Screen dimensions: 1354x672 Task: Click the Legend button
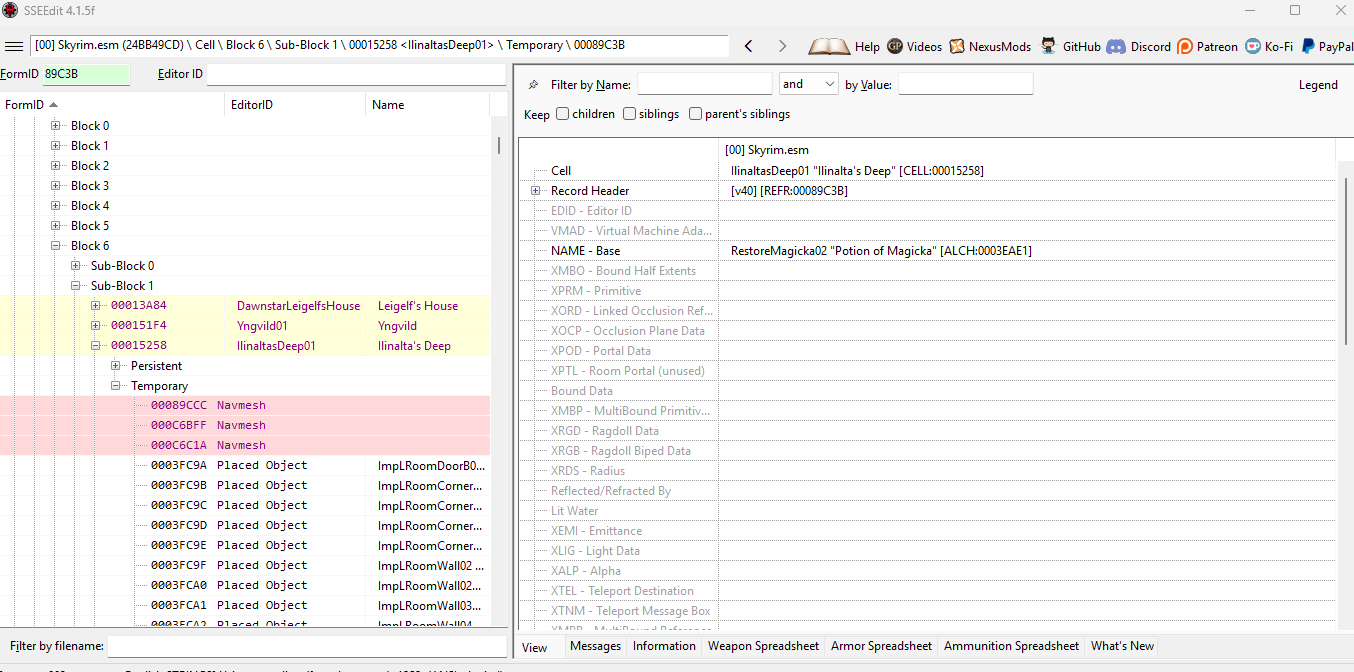click(1317, 85)
